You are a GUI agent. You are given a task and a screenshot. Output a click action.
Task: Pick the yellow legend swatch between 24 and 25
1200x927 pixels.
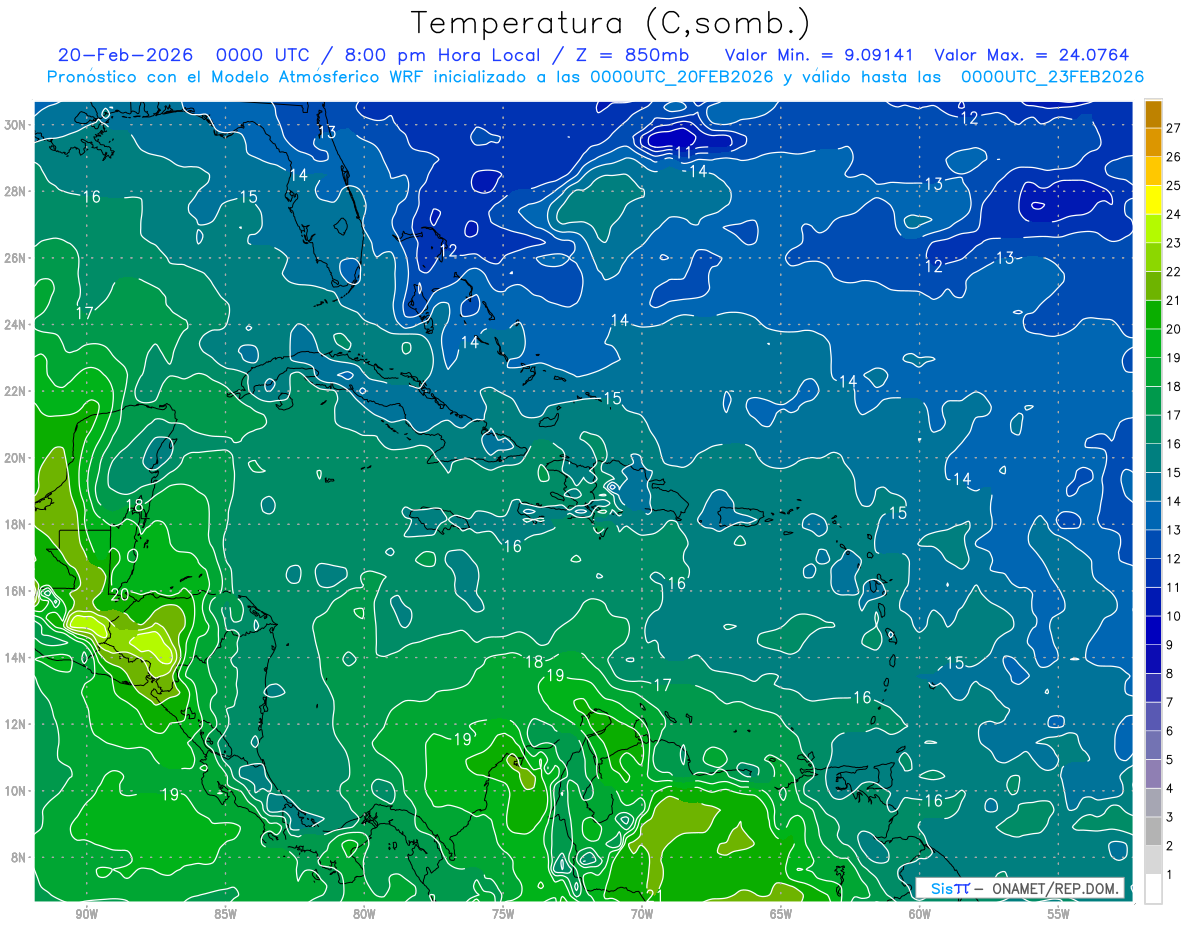1153,200
